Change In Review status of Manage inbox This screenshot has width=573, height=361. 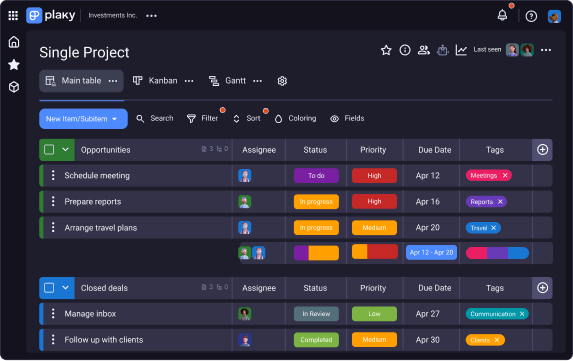click(316, 314)
